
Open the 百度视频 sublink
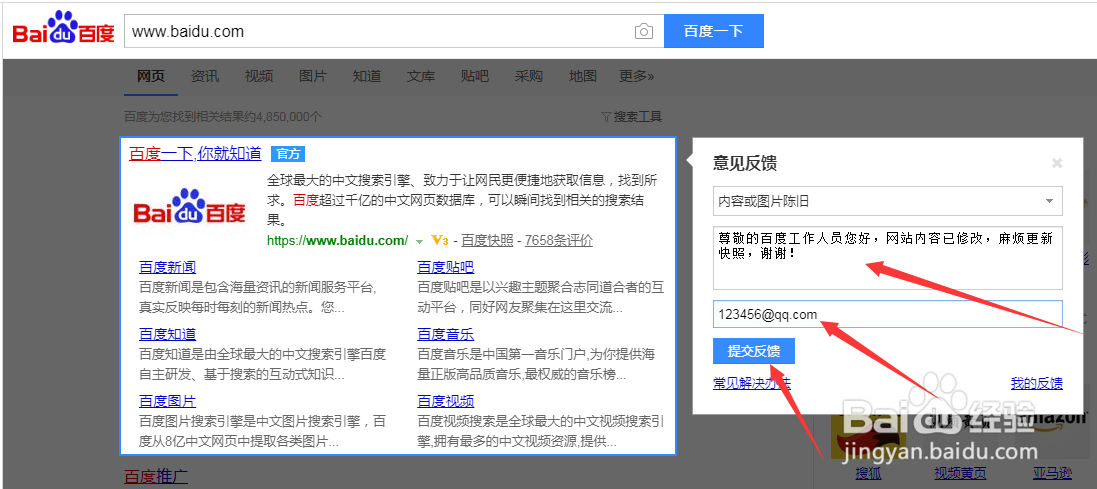point(446,402)
